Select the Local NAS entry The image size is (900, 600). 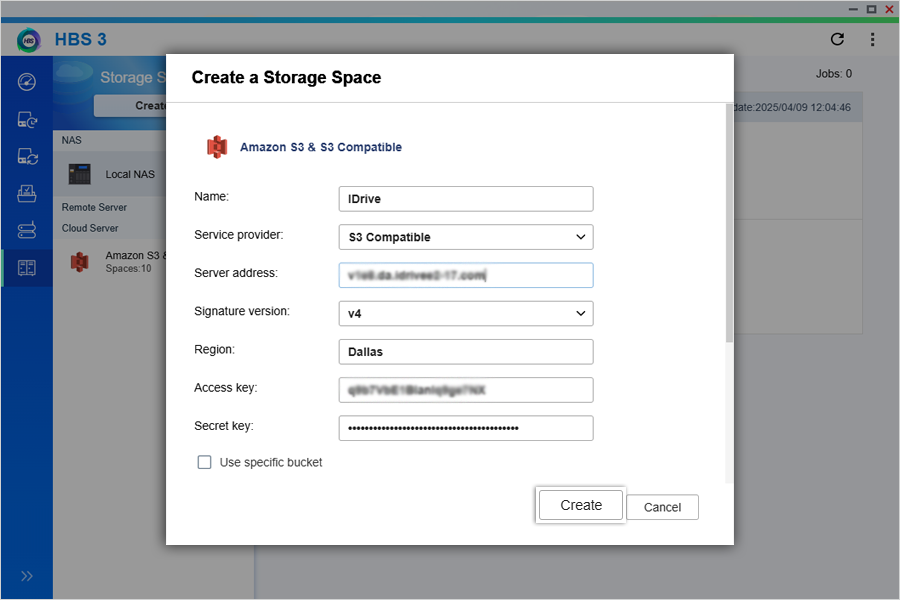pos(110,174)
